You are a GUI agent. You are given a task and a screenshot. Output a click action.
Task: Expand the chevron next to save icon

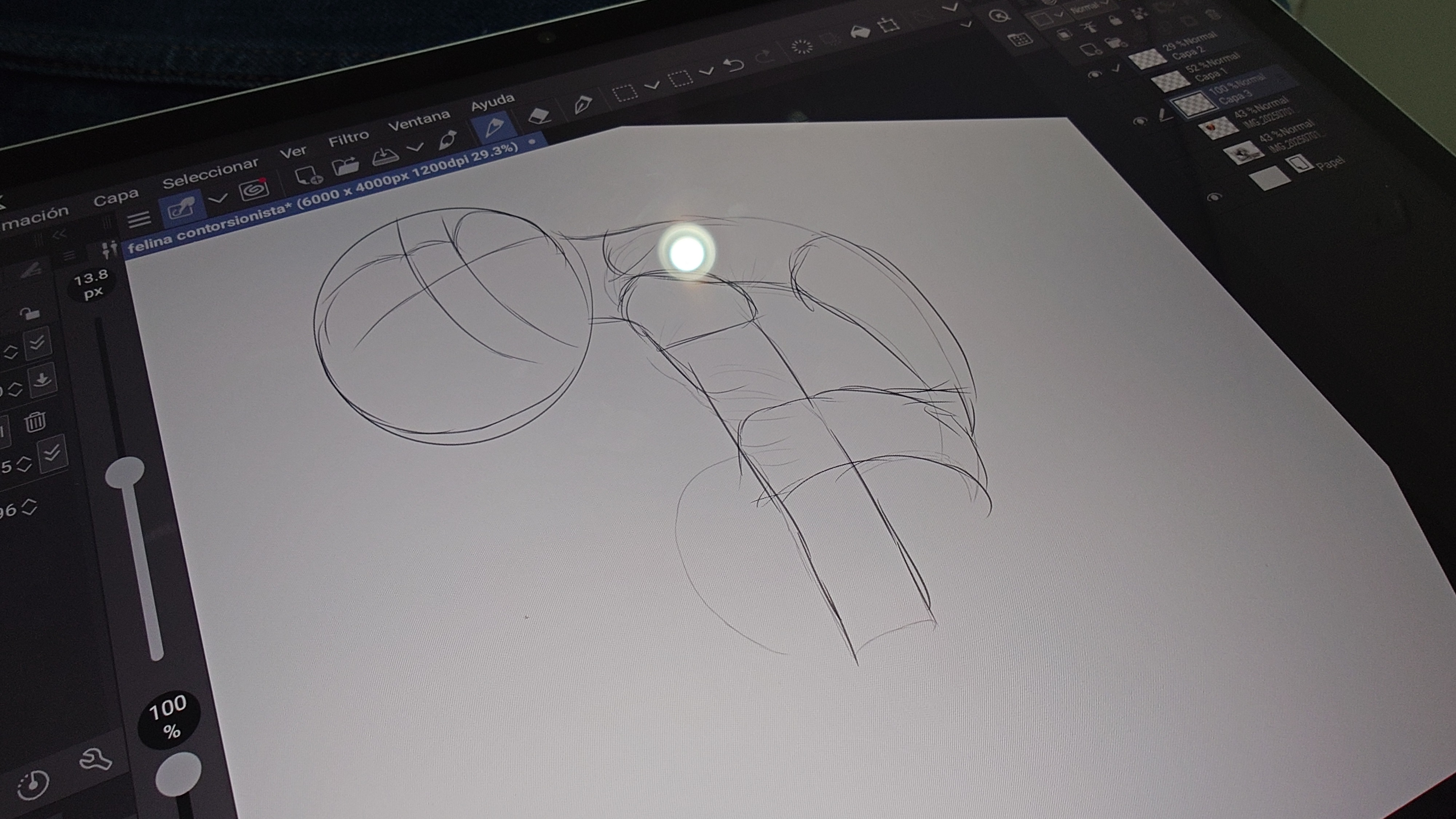tap(415, 147)
